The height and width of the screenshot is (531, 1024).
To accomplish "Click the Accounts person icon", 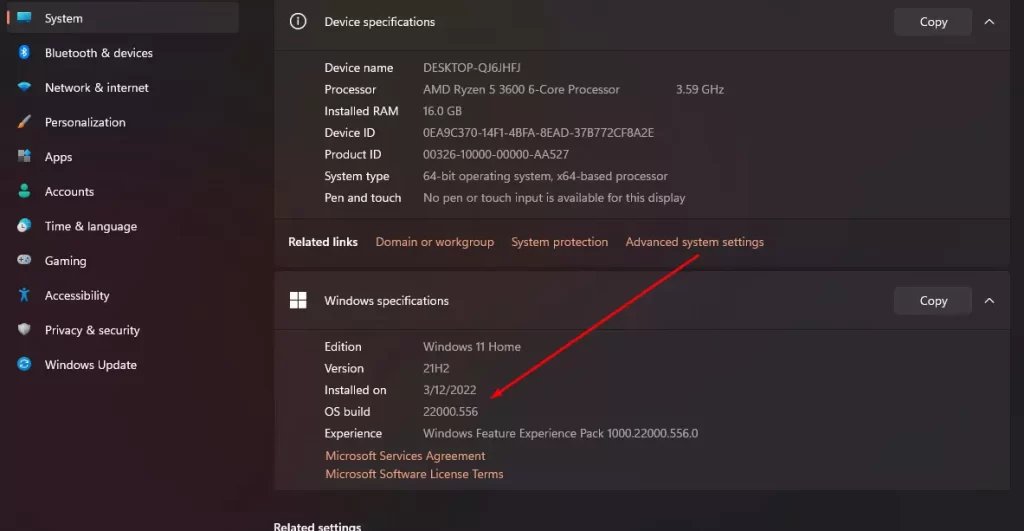I will (24, 191).
